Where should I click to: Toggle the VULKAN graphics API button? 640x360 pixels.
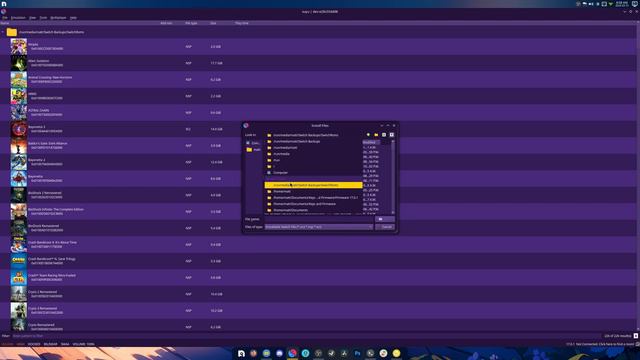[x=7, y=344]
